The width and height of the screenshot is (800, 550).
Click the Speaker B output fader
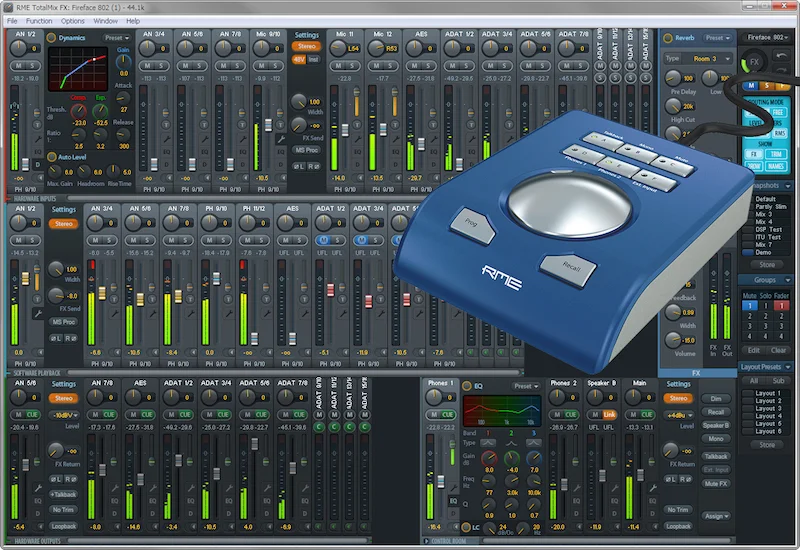tap(602, 476)
